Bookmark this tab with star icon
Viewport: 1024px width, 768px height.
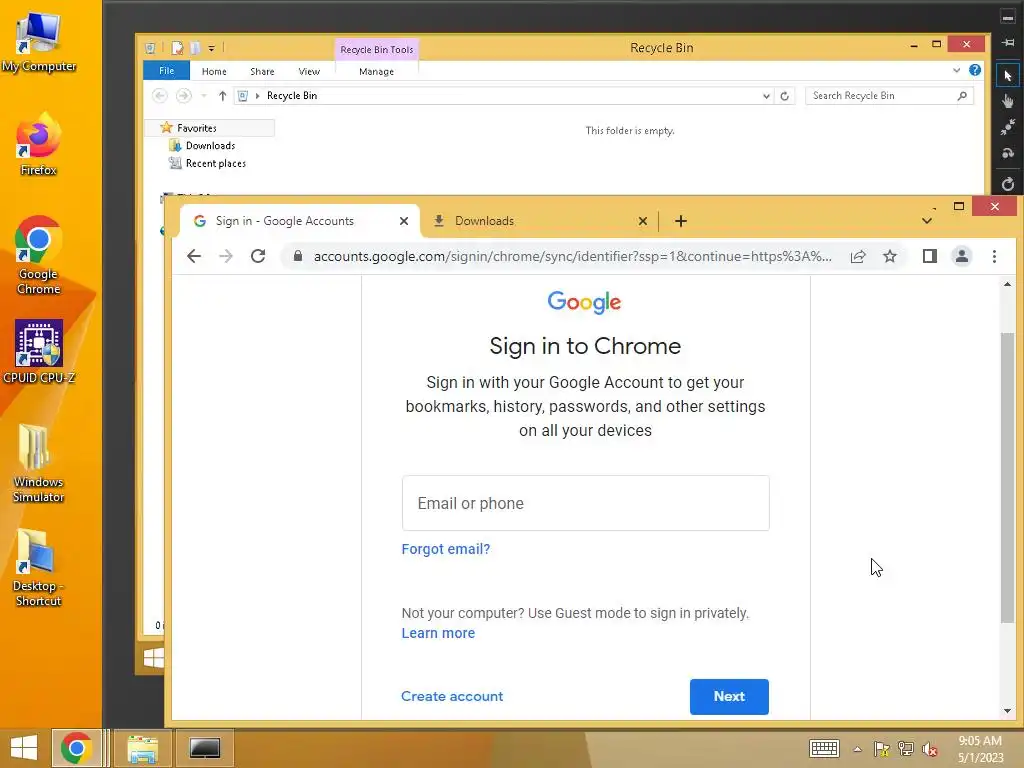click(889, 257)
